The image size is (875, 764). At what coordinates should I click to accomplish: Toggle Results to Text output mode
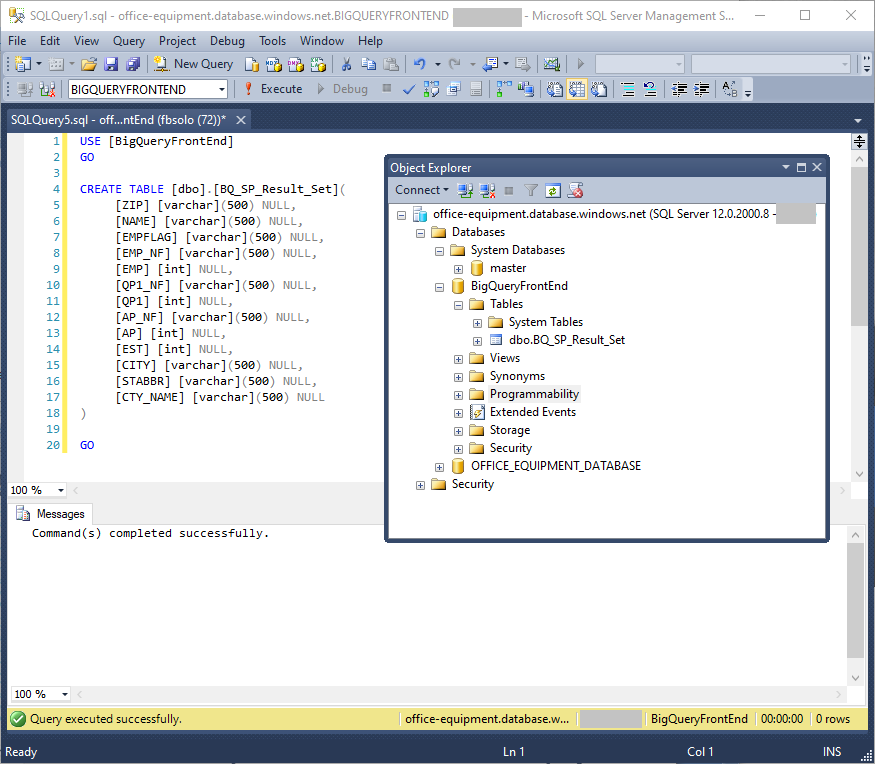(x=555, y=89)
